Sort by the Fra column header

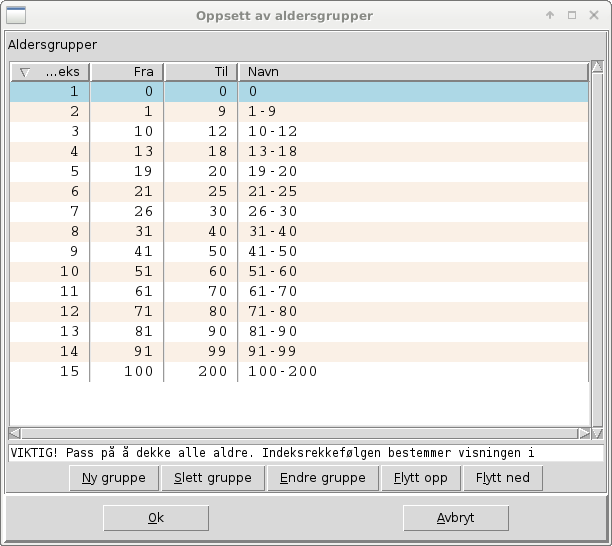coord(127,72)
